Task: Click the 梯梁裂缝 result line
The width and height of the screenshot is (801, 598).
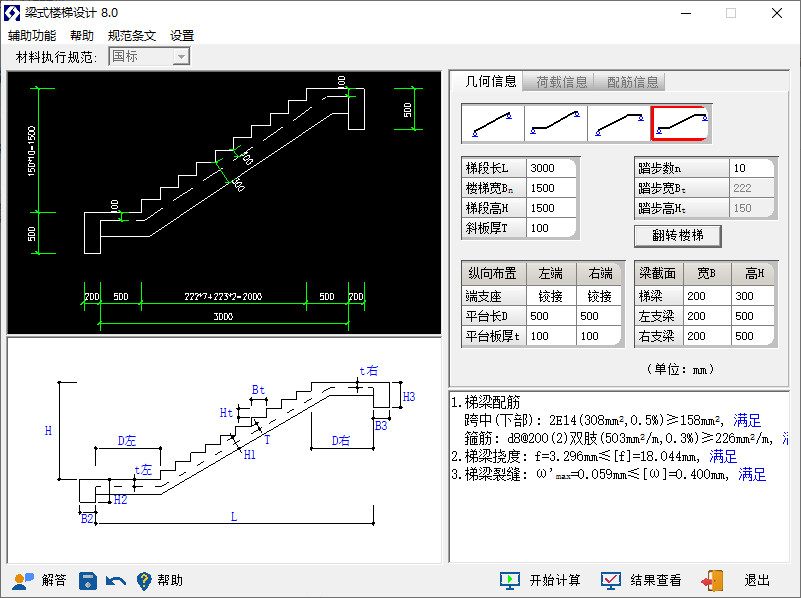Action: 608,474
